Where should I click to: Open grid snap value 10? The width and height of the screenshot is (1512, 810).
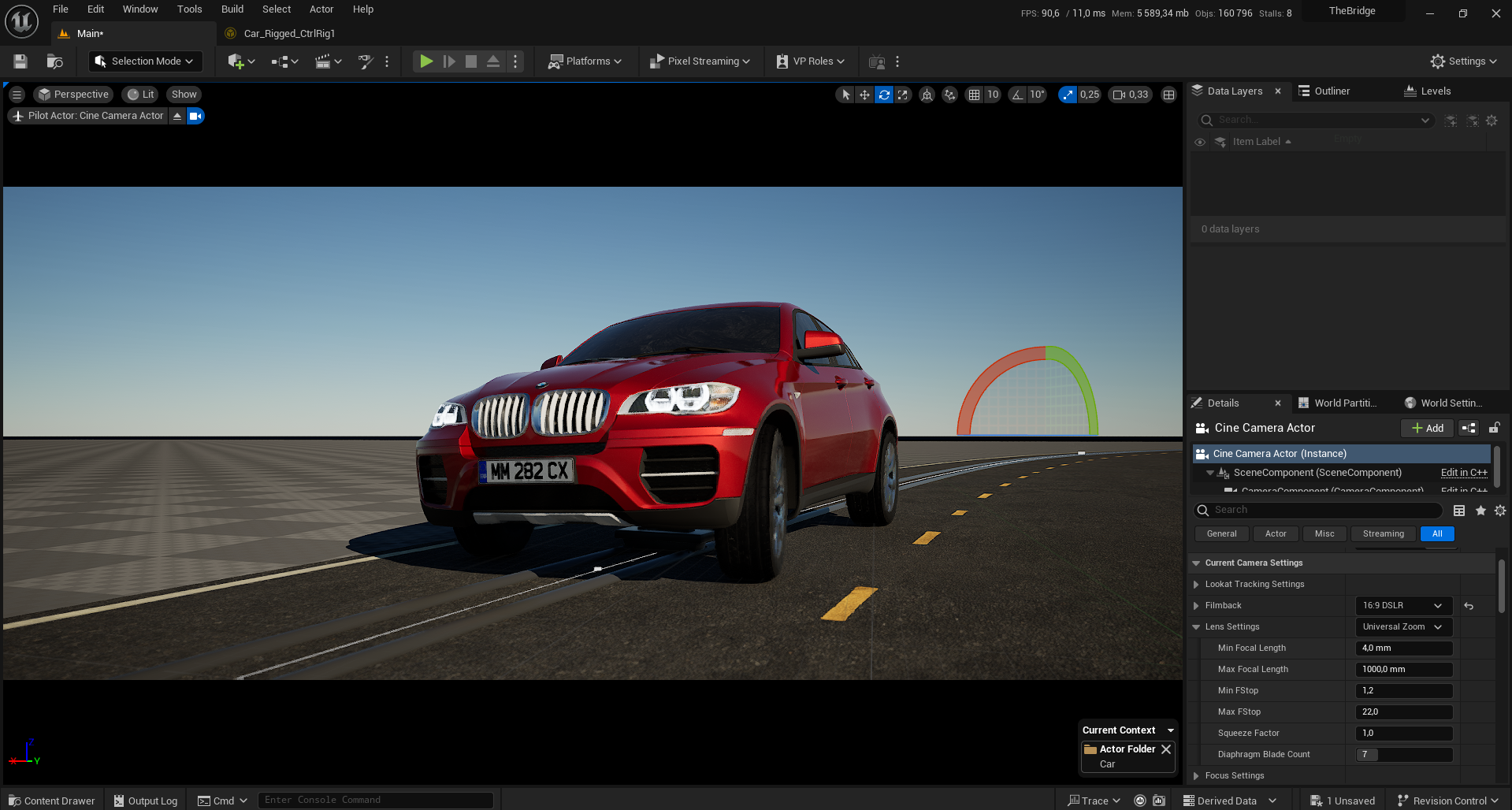(993, 95)
